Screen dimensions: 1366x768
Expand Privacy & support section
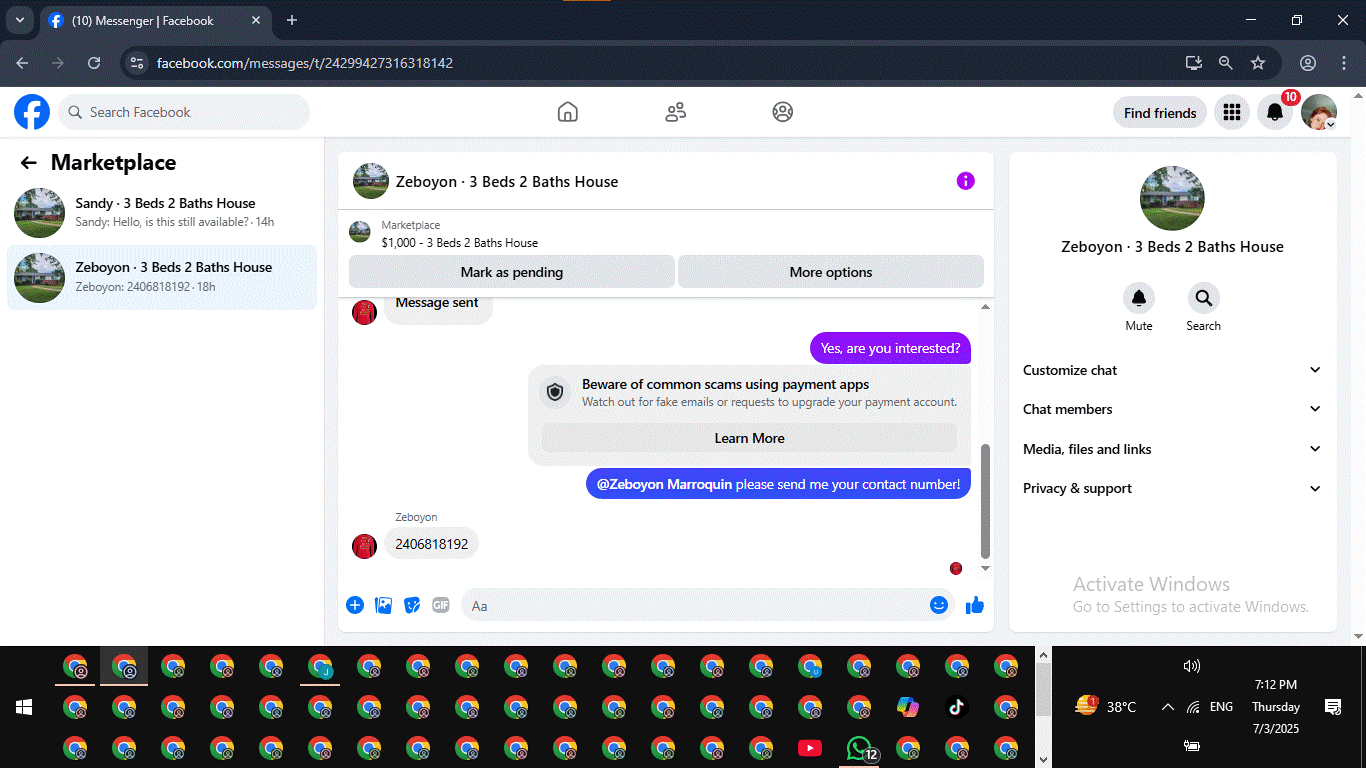coord(1172,488)
